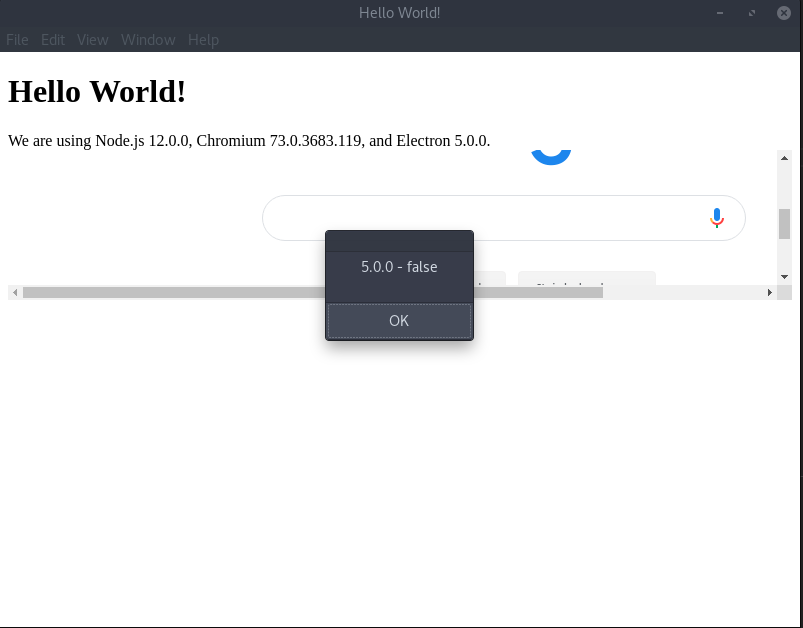
Task: Click the left arrow of the horizontal scrollbar
Action: coord(15,291)
